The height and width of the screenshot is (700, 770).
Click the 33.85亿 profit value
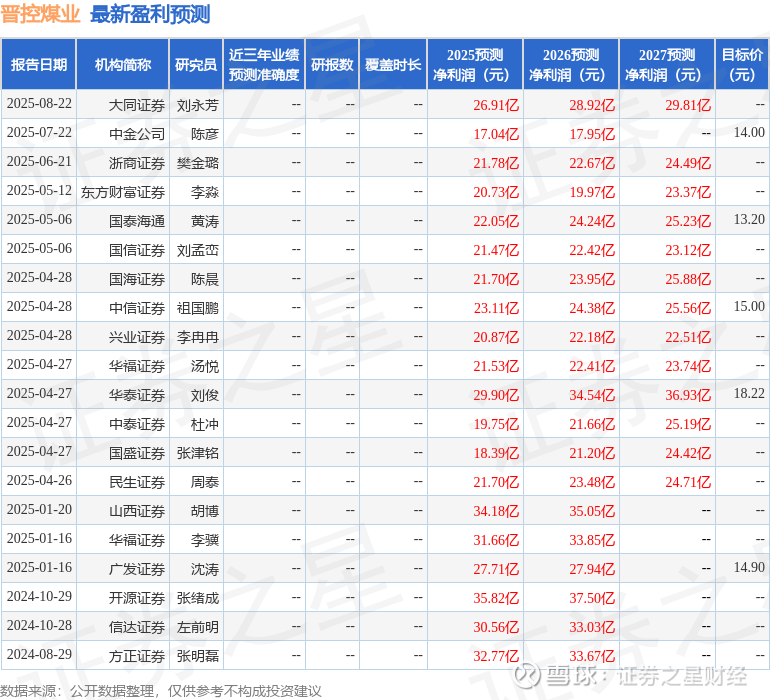click(x=592, y=540)
